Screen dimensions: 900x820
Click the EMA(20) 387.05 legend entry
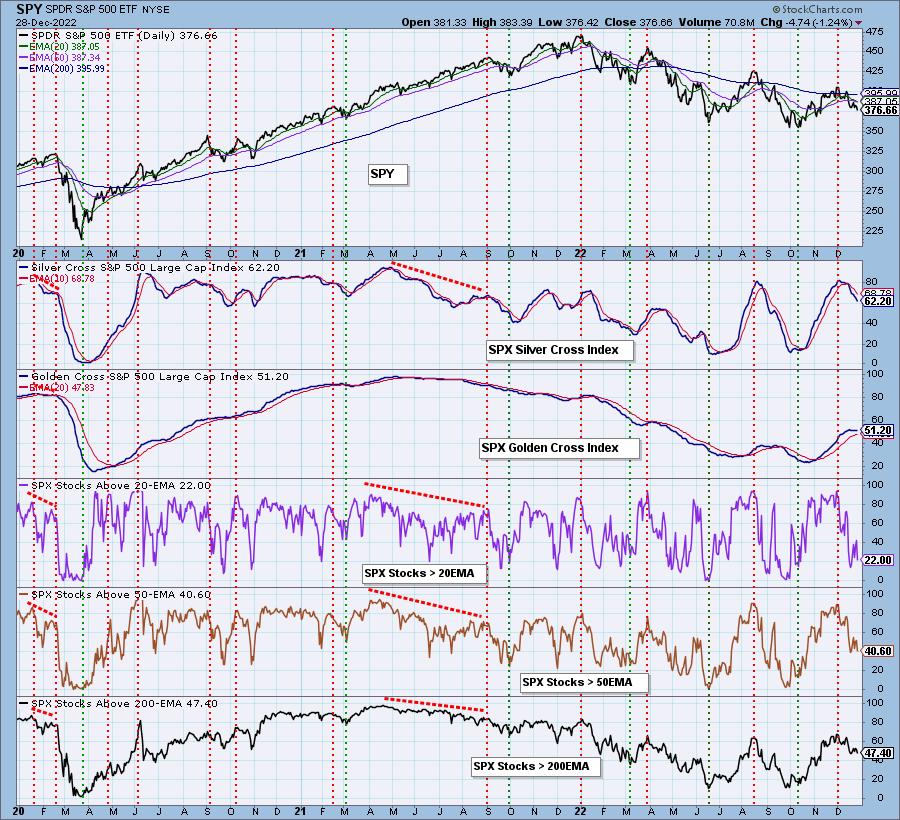59,46
